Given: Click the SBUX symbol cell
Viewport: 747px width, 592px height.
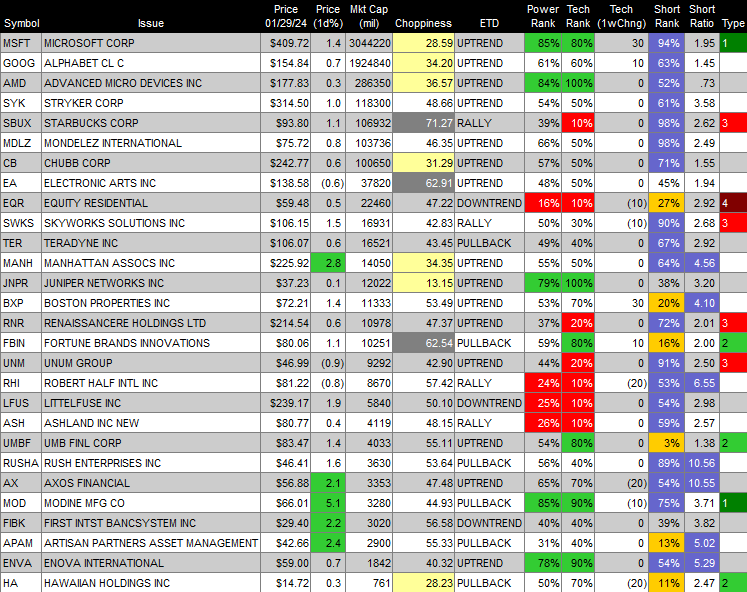Looking at the screenshot, I should pyautogui.click(x=21, y=123).
